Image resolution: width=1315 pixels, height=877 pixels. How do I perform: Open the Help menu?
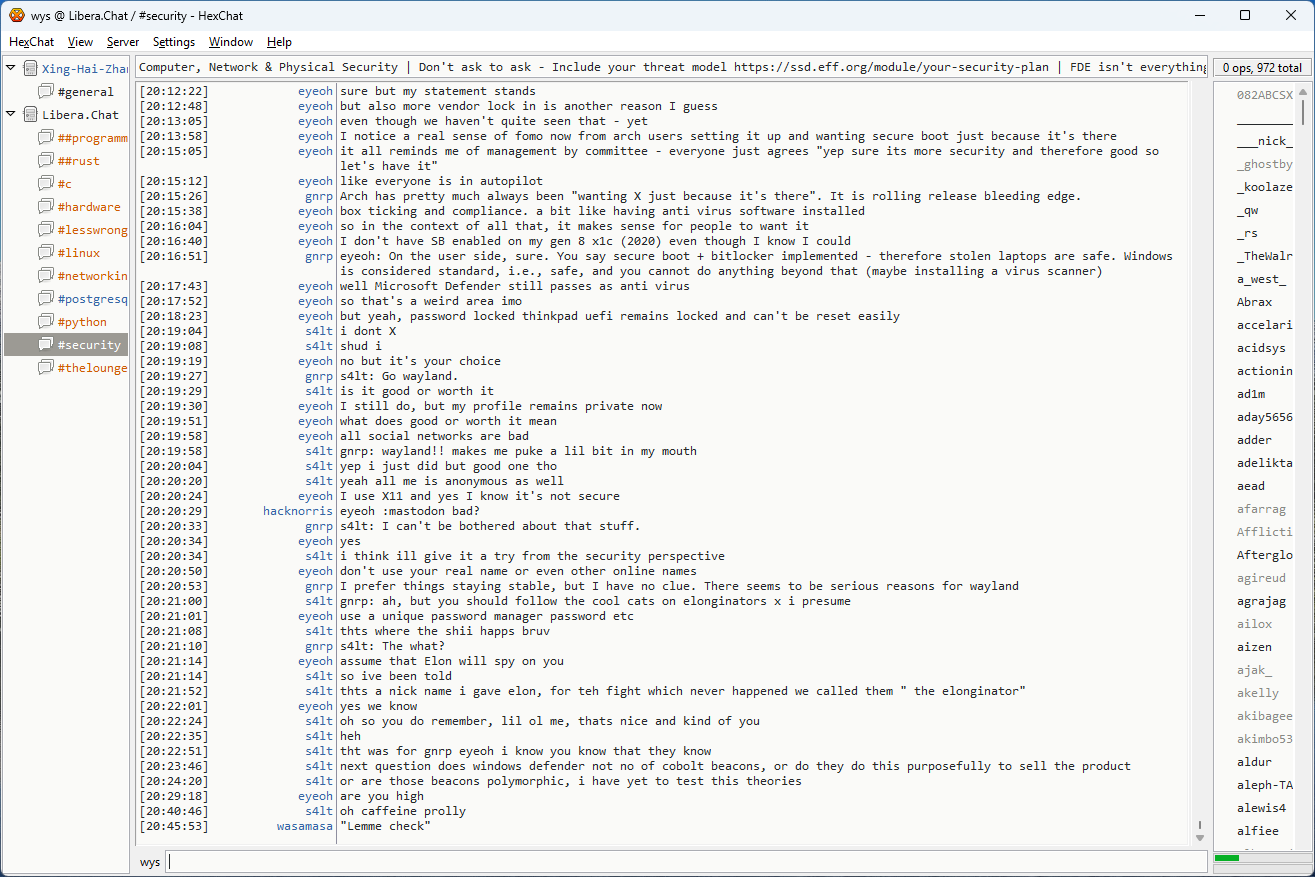tap(279, 42)
